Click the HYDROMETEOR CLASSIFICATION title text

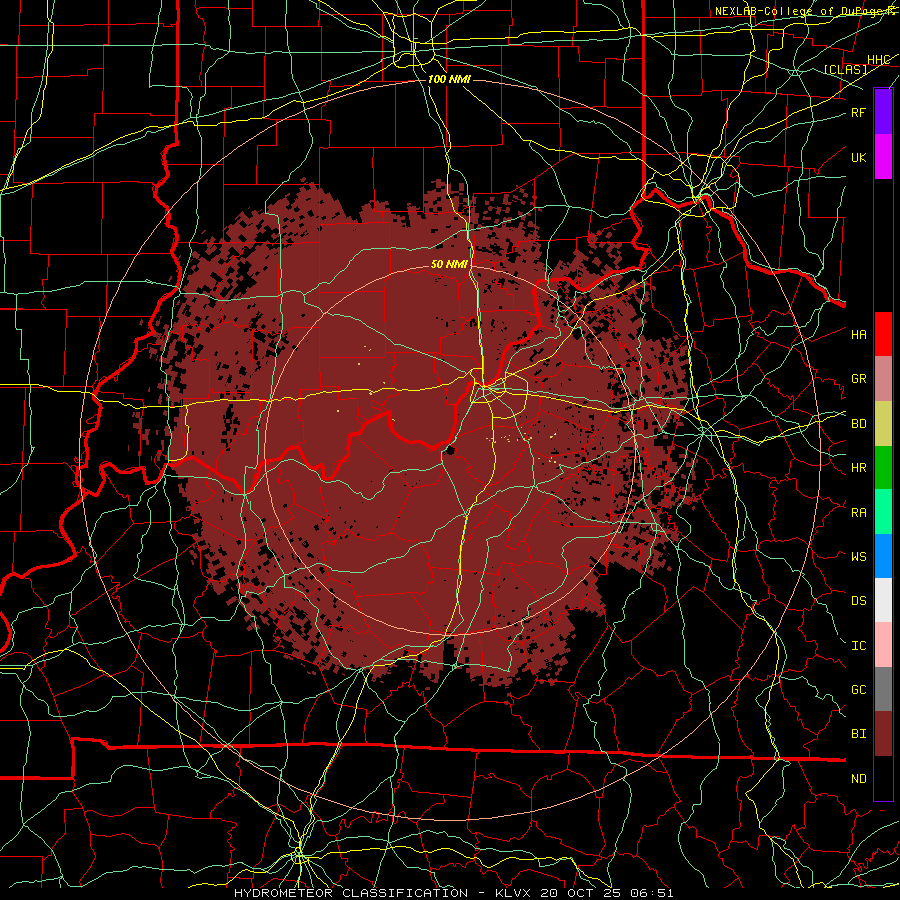coord(351,893)
